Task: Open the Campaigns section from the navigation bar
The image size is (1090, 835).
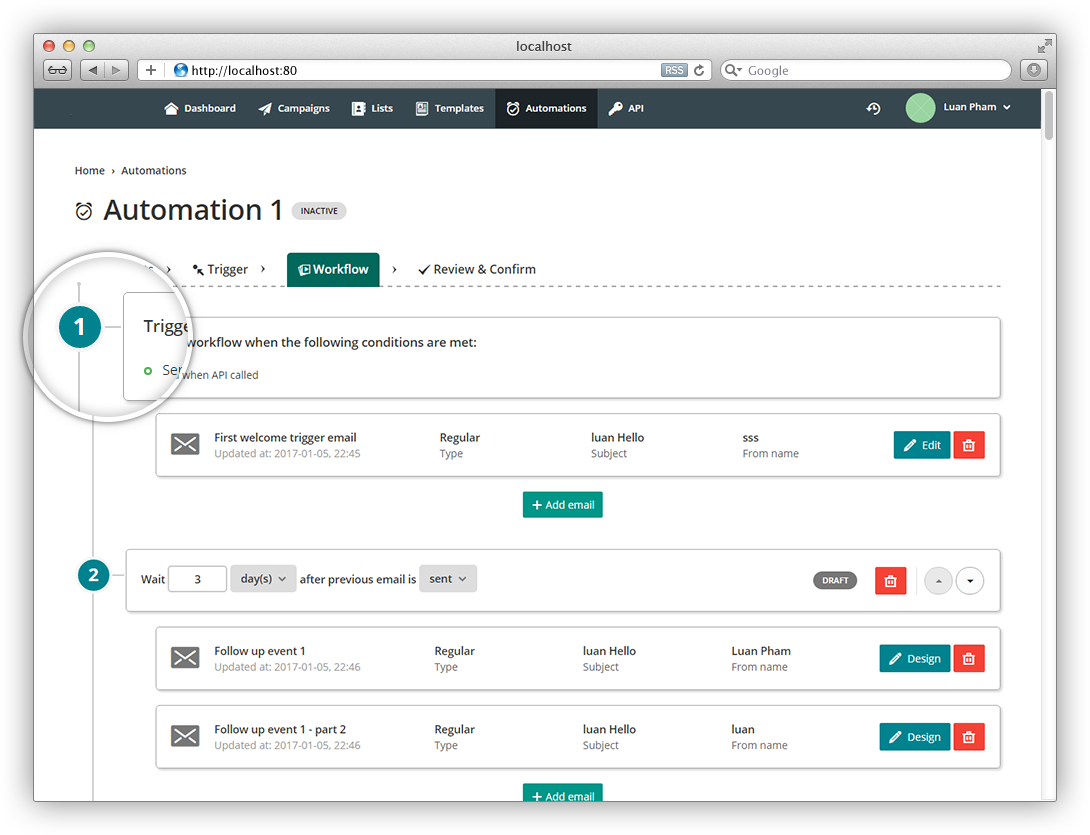Action: [x=294, y=108]
